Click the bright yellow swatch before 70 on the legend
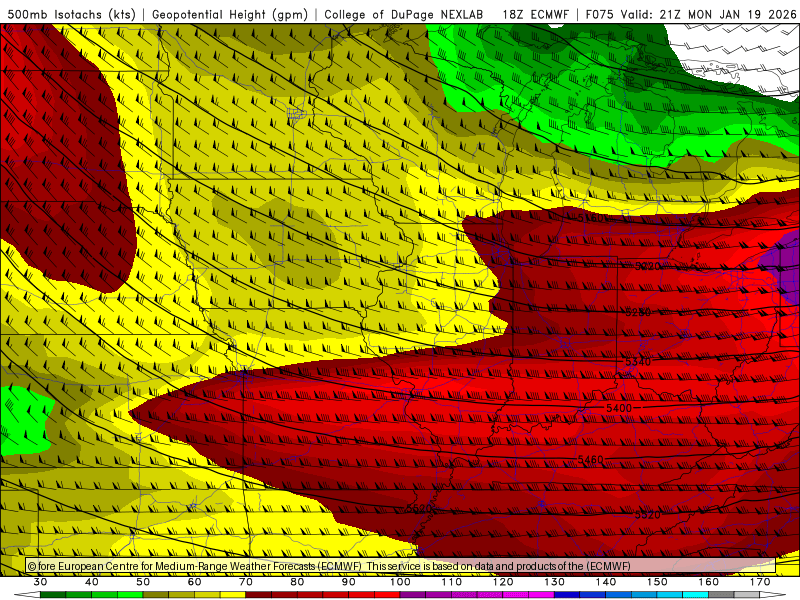 tap(233, 595)
